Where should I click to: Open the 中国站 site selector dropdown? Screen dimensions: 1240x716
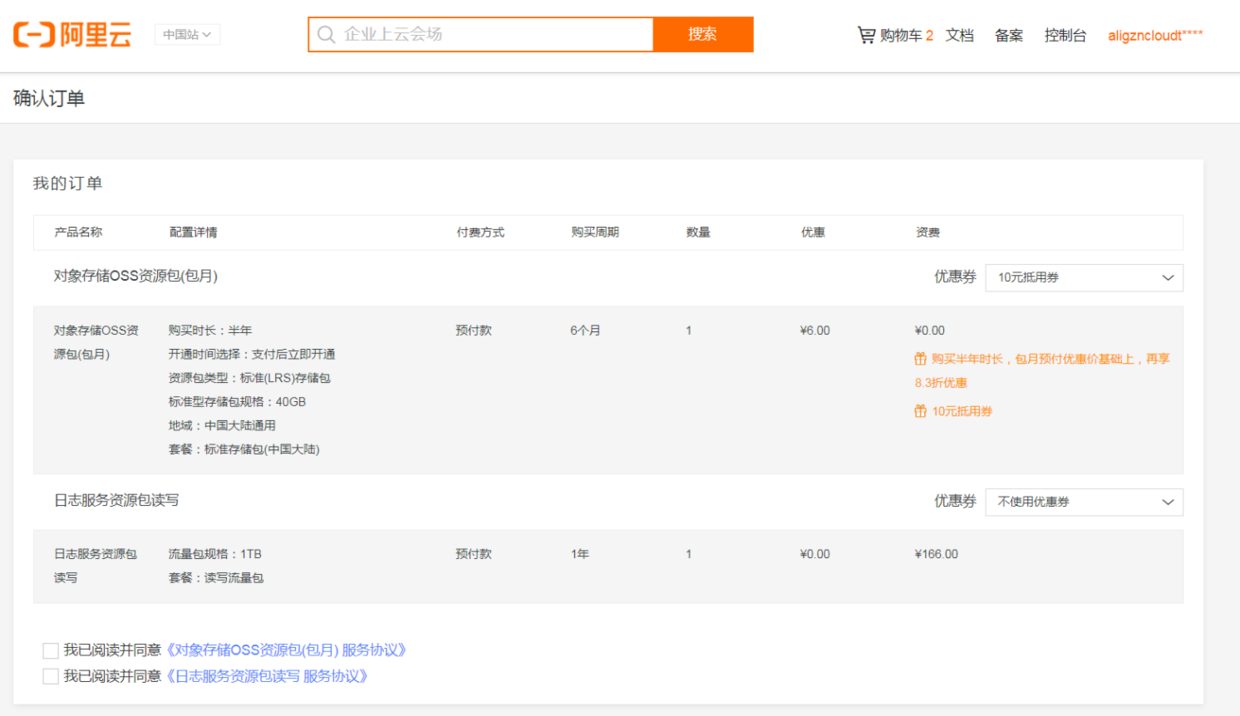tap(186, 34)
